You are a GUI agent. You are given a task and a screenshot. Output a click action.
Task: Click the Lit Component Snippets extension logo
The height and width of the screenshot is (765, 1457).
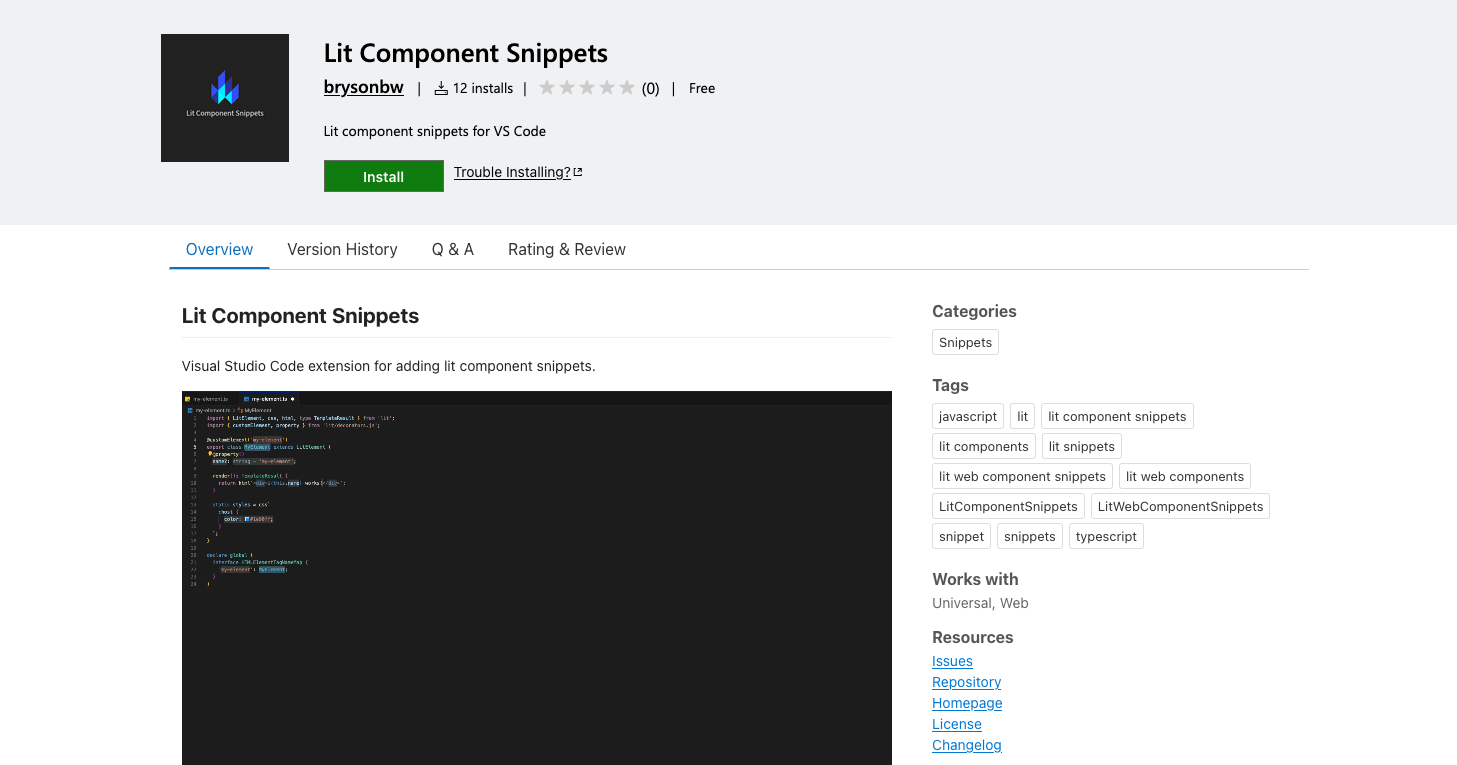(225, 98)
